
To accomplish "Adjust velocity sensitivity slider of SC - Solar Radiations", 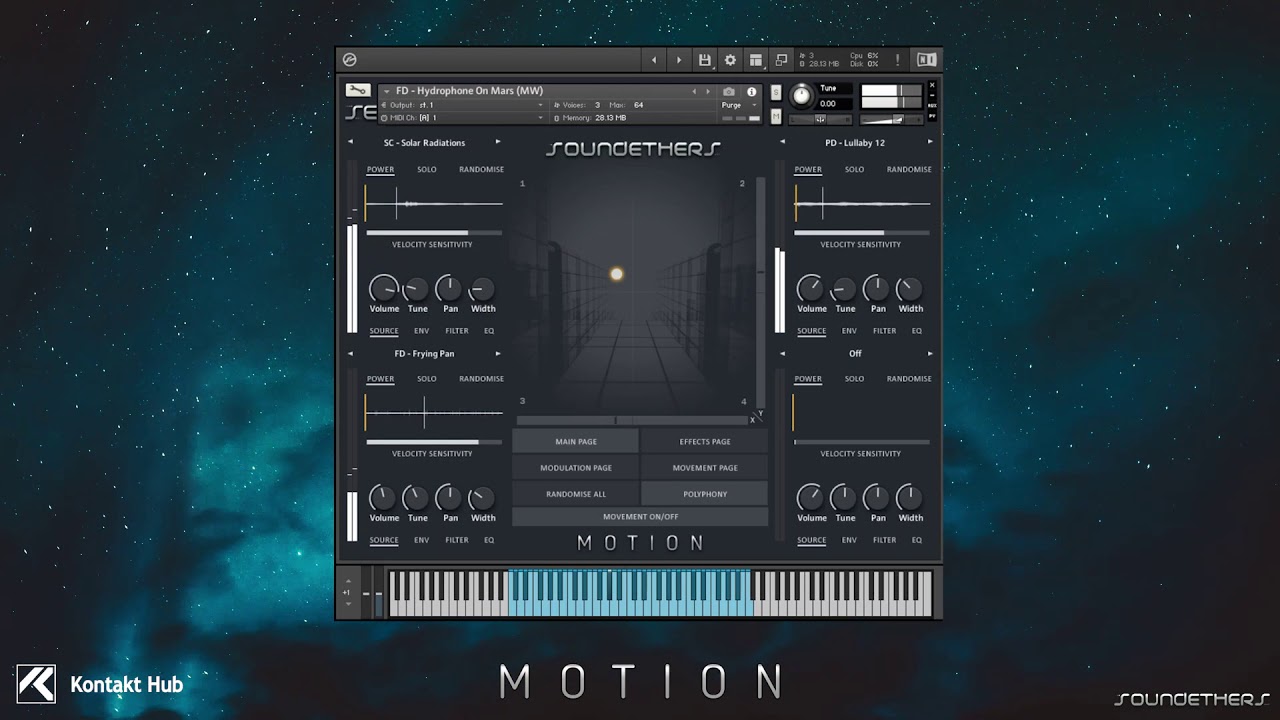I will (x=434, y=233).
